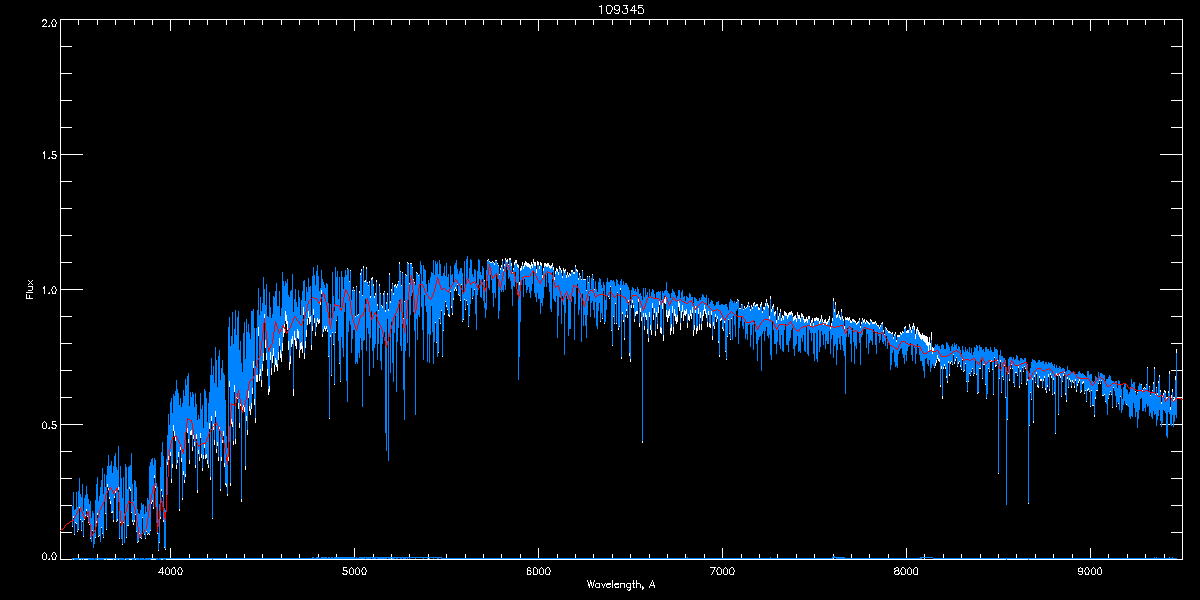
Task: Click the small bump in spectrum near 8000
Action: pos(911,328)
